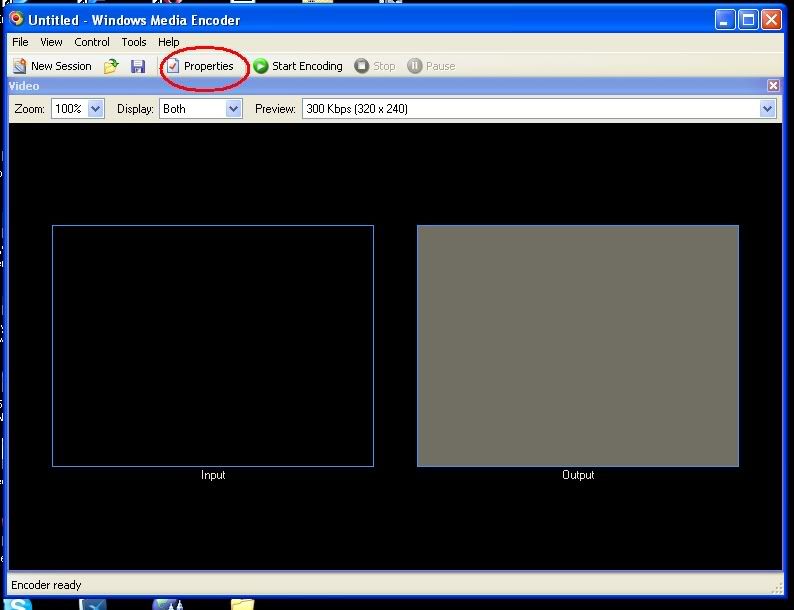Image resolution: width=794 pixels, height=610 pixels.
Task: Maximize the Windows Media Encoder window
Action: click(748, 20)
